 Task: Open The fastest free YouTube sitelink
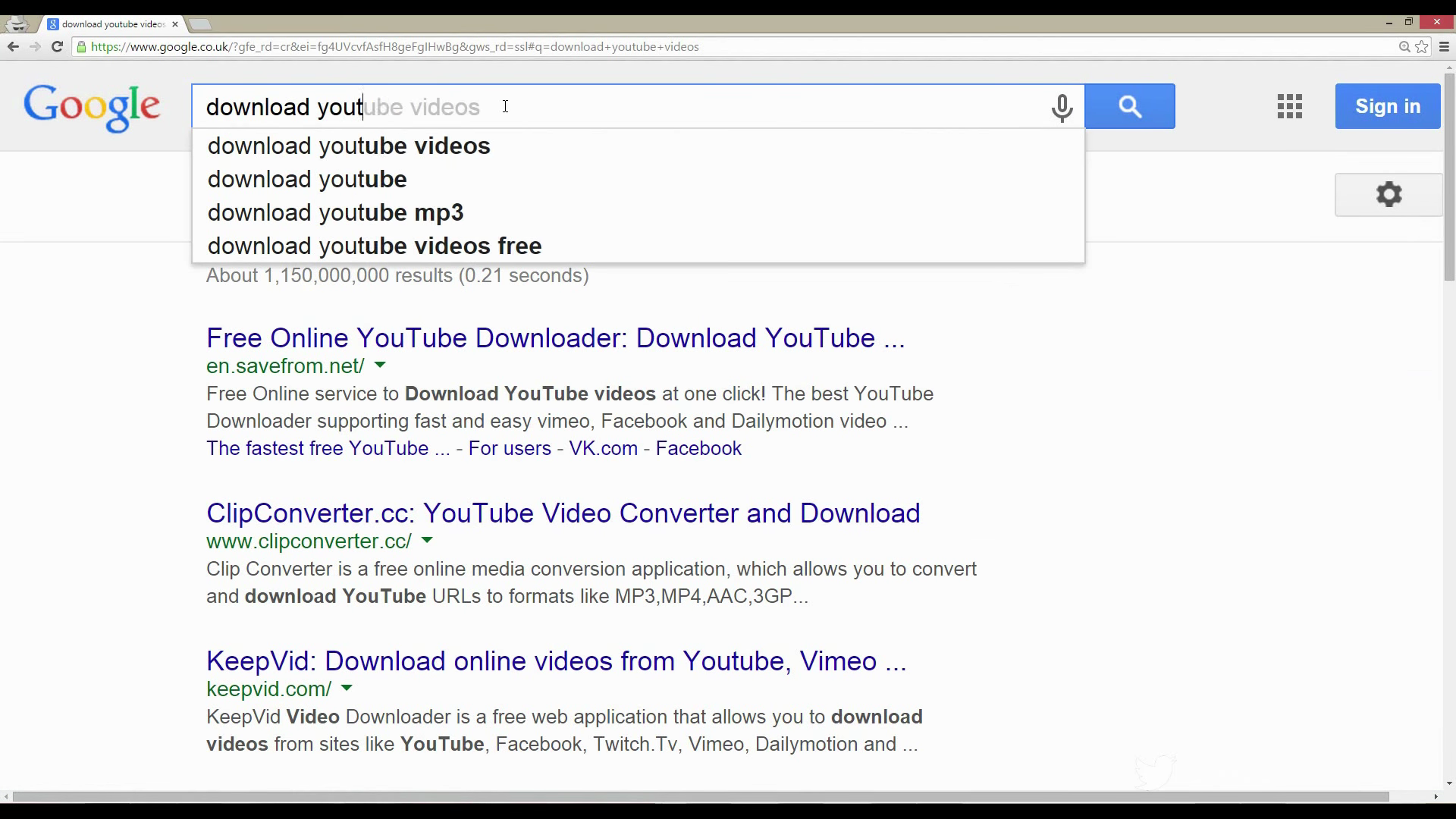(328, 448)
